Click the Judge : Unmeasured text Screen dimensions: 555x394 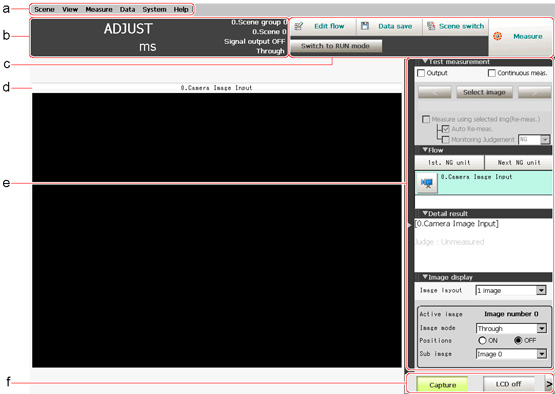pos(450,242)
